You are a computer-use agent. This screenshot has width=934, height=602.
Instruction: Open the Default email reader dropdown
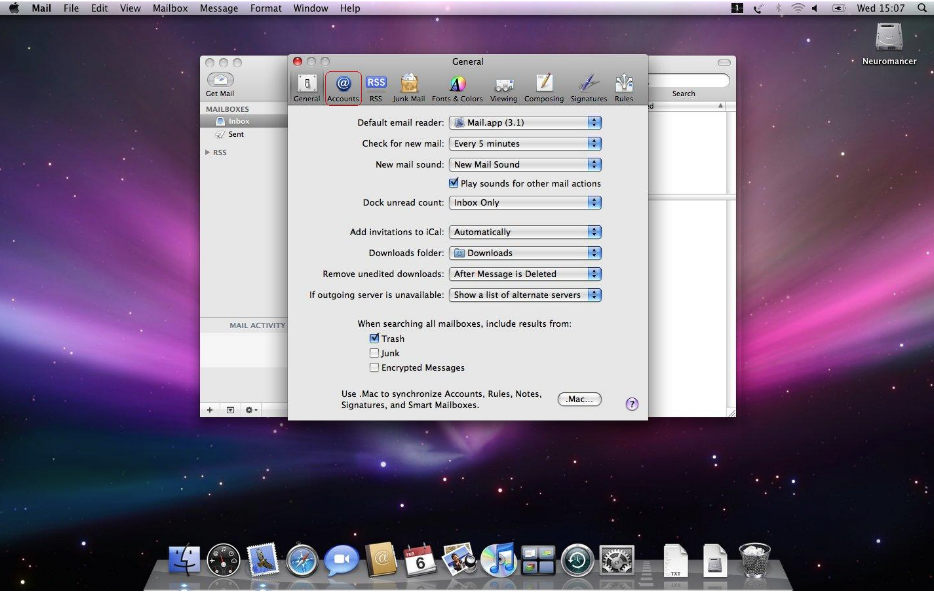coord(525,123)
